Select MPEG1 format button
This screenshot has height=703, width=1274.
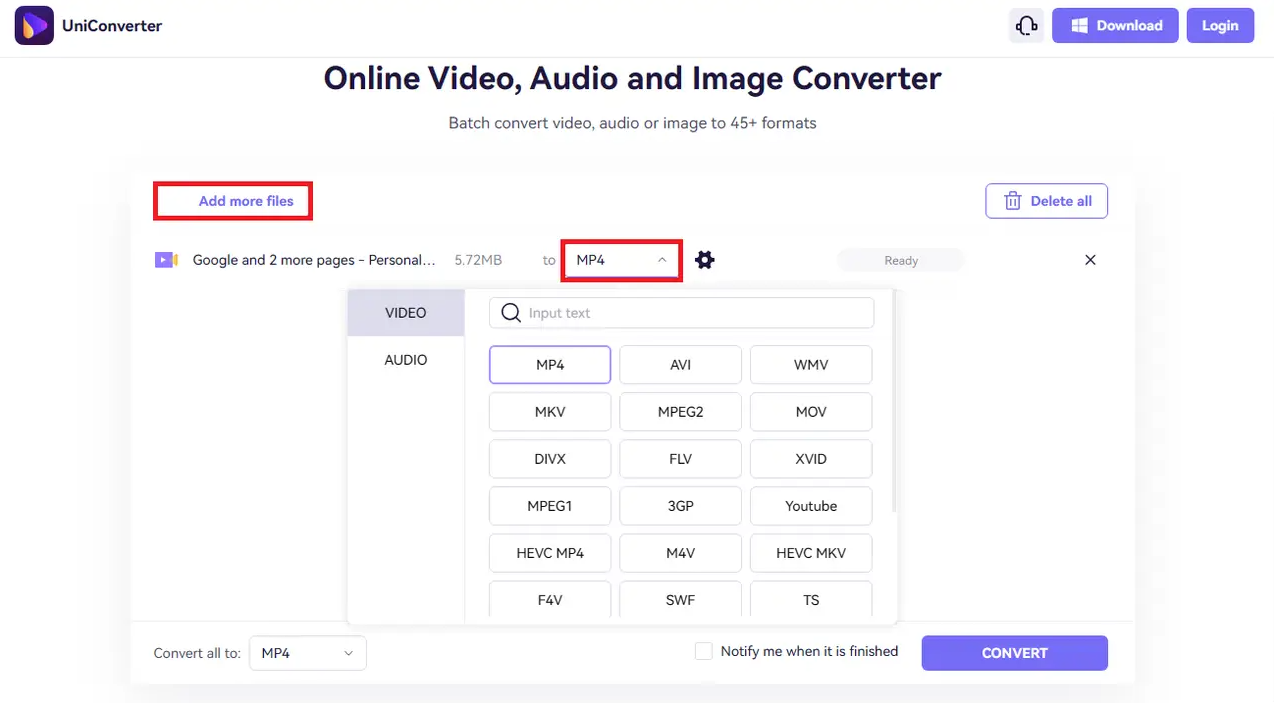pyautogui.click(x=550, y=506)
